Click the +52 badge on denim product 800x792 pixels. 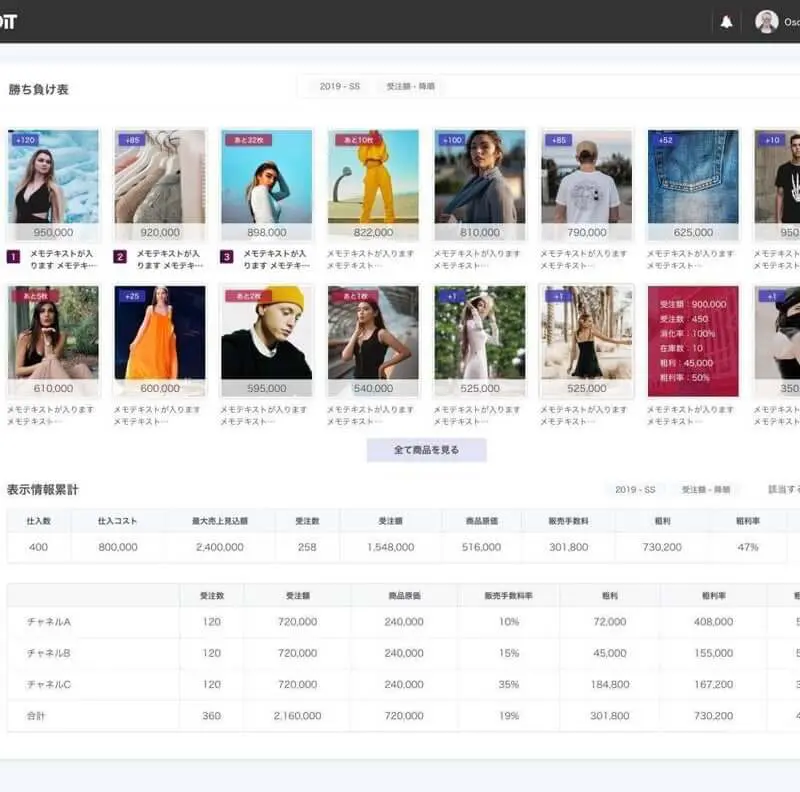pos(665,140)
